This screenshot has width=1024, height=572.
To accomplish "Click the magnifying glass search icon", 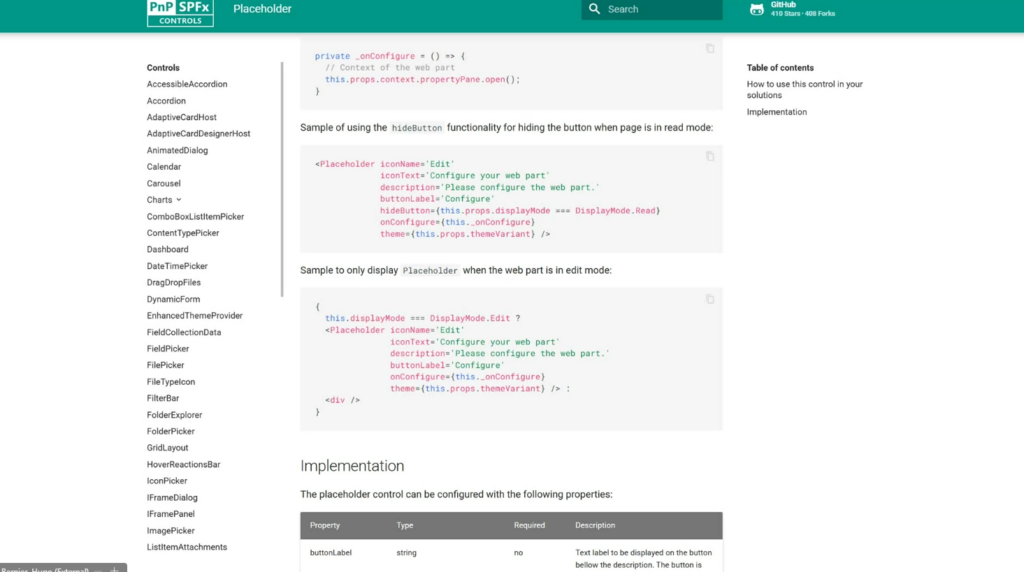I will pos(595,9).
